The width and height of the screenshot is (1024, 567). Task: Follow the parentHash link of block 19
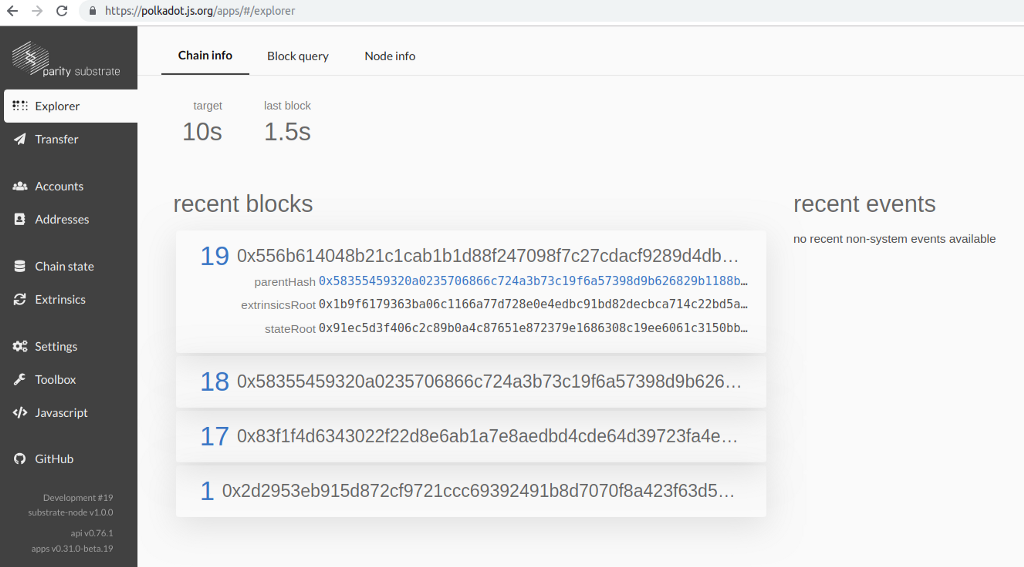click(532, 282)
